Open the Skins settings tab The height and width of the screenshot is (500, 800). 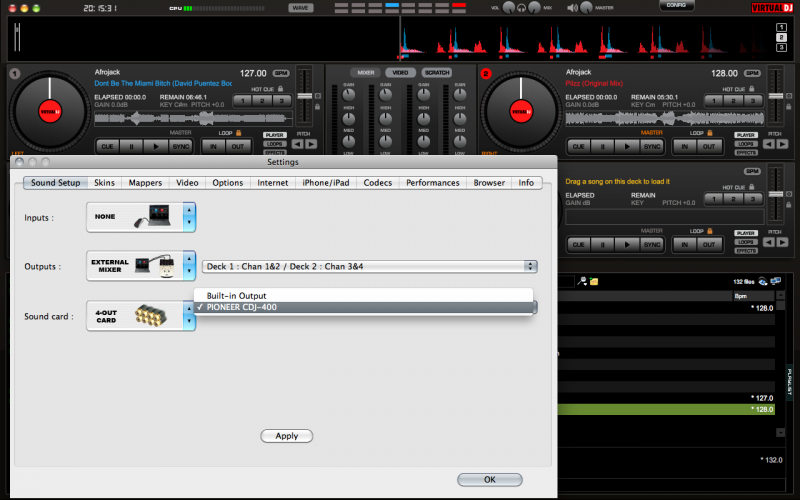104,183
